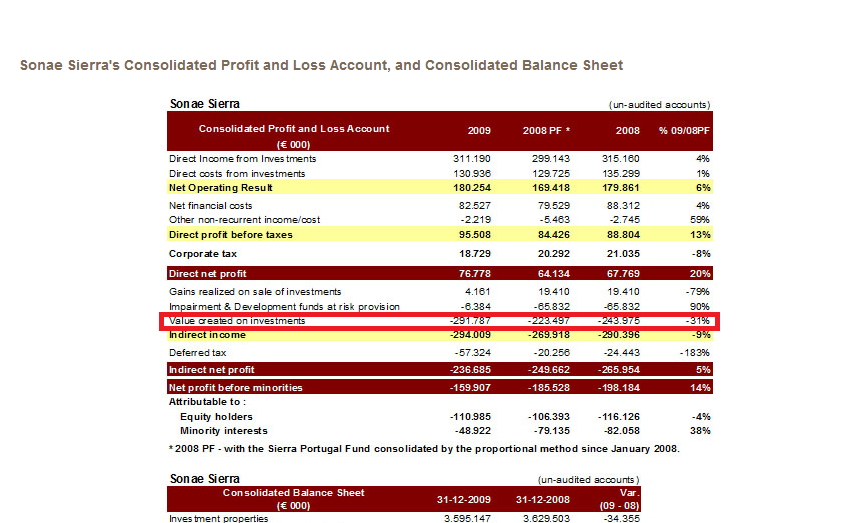The image size is (847, 523).
Task: Select the 'Sonae Sierra' heading above the profit table
Action: point(204,104)
